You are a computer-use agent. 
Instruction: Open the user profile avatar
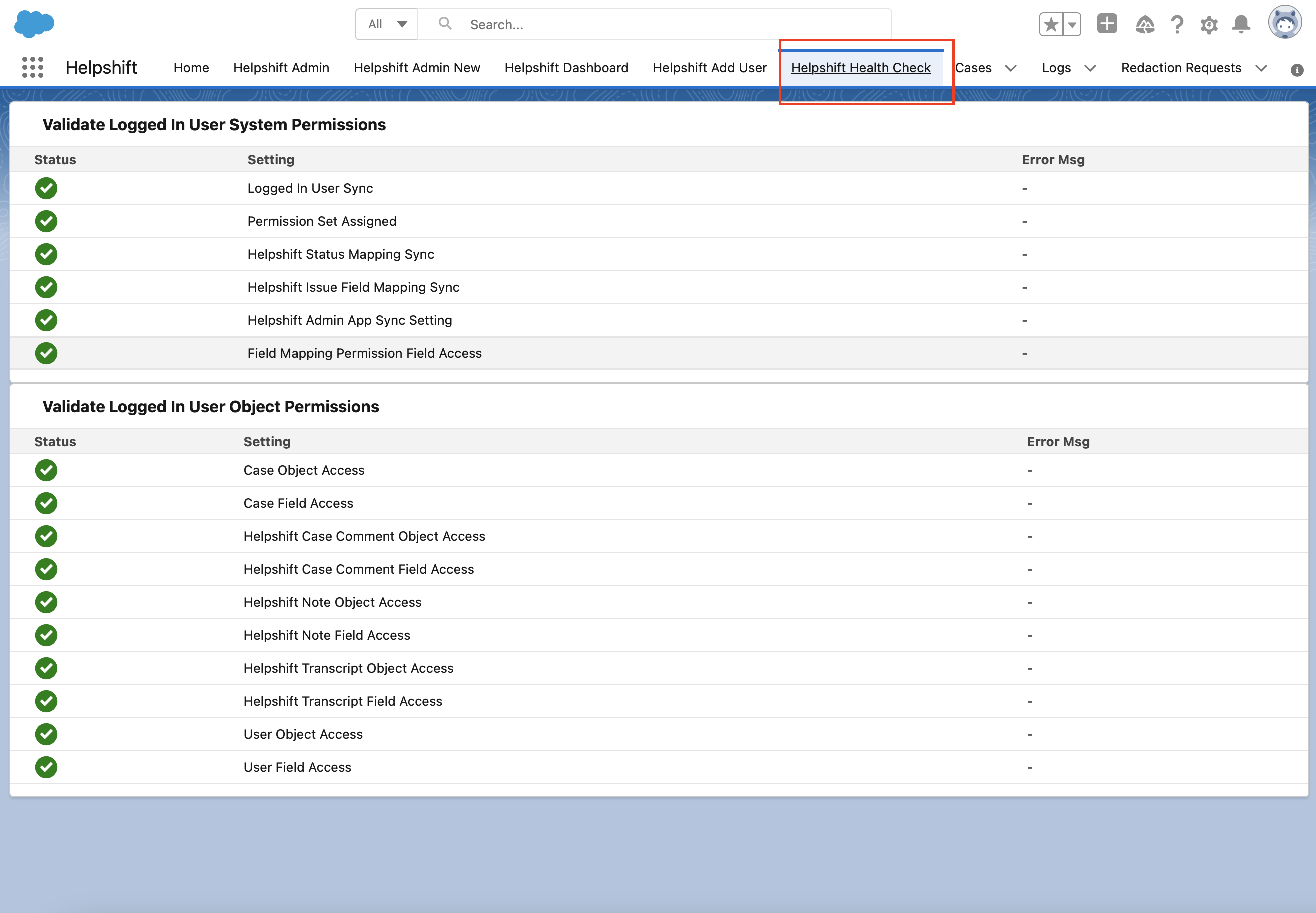pos(1284,23)
